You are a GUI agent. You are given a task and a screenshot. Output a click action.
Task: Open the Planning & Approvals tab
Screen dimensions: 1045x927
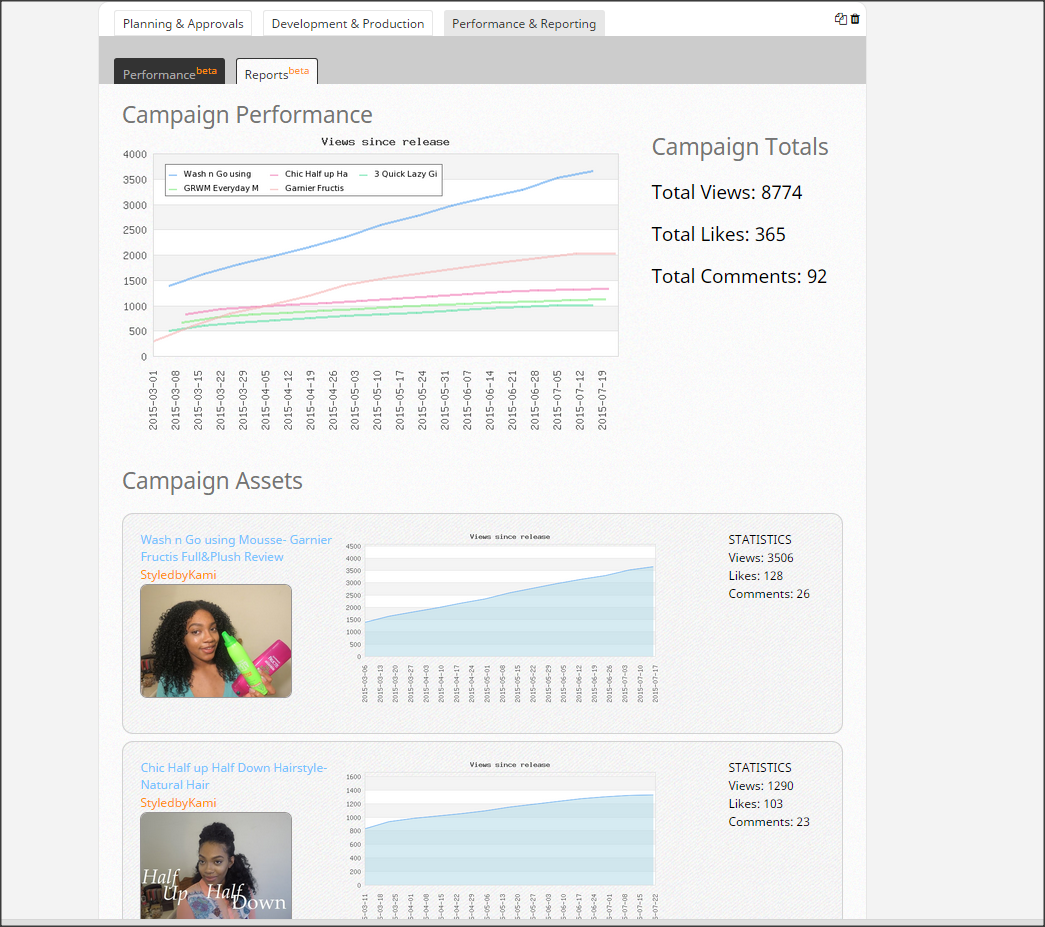click(183, 24)
